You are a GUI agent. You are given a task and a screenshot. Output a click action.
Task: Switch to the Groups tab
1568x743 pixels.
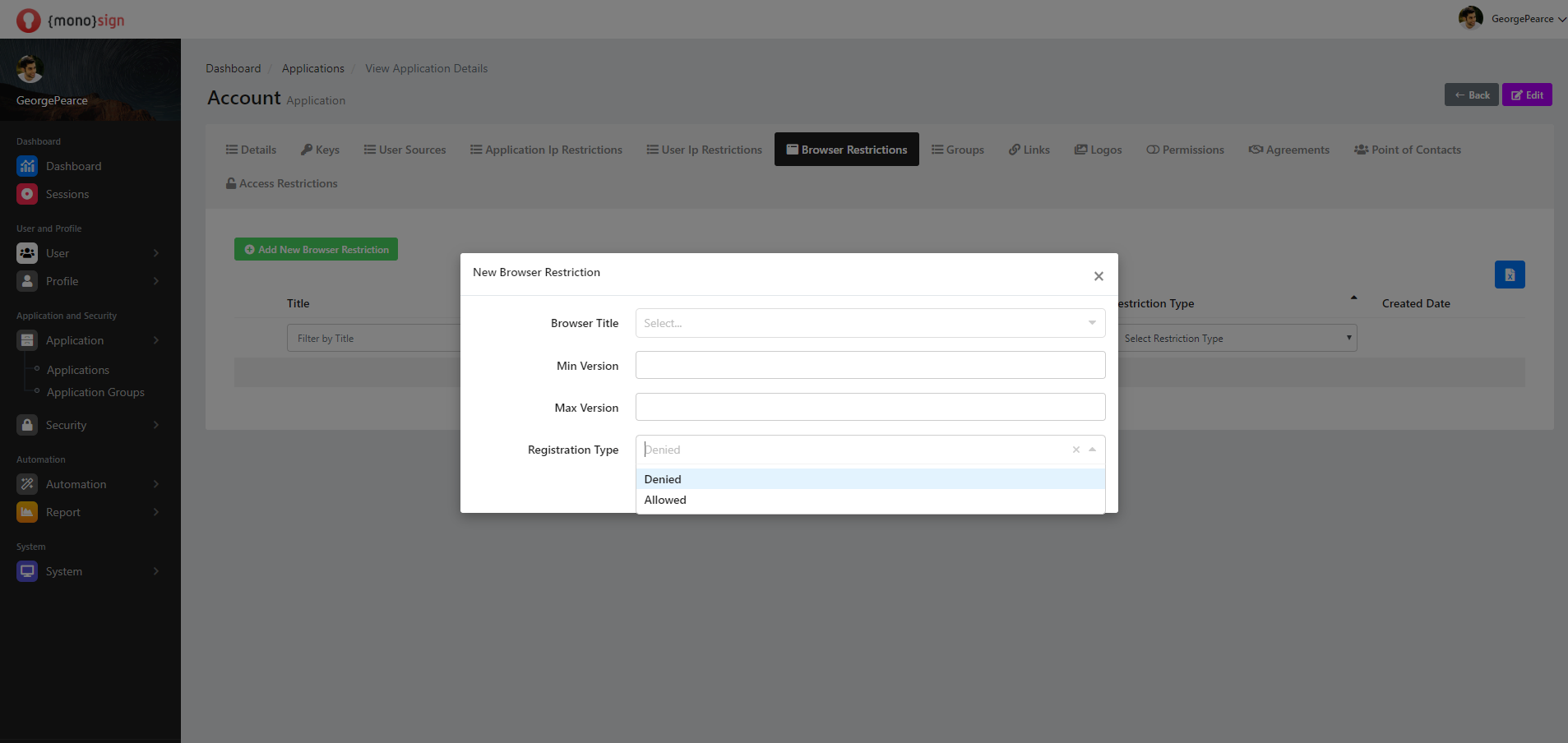pyautogui.click(x=957, y=150)
